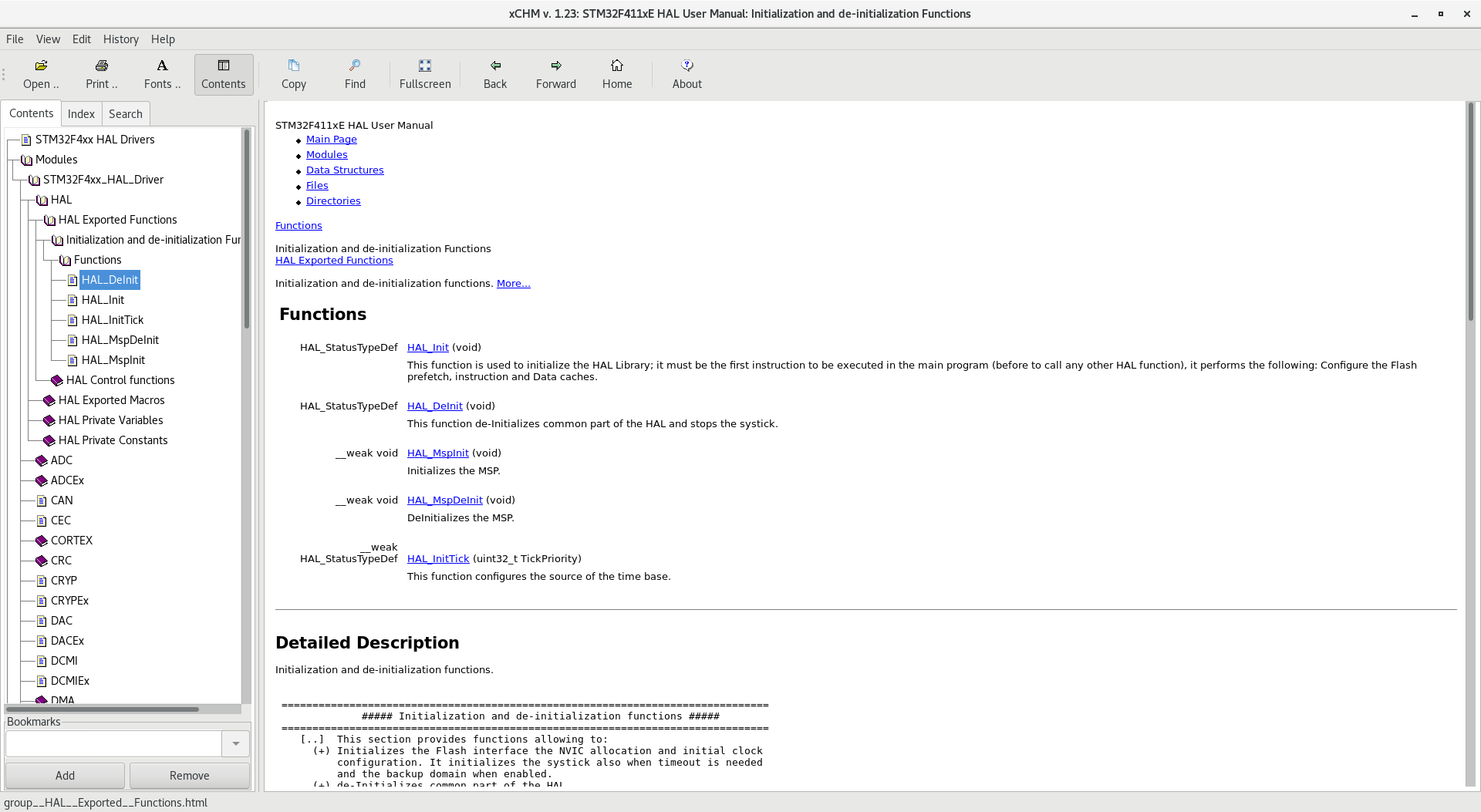Screen dimensions: 1481x812
Task: Expand HAL Control functions book
Action: [x=57, y=380]
